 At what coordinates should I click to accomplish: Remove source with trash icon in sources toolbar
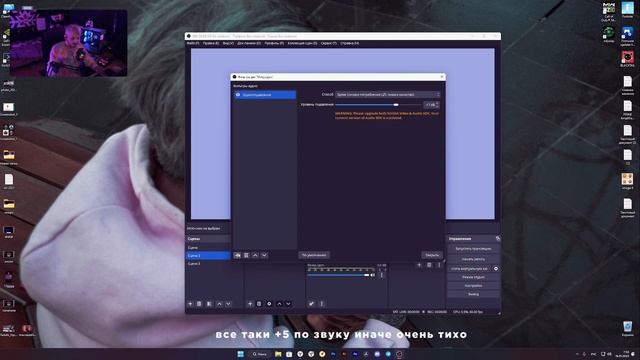pos(259,304)
